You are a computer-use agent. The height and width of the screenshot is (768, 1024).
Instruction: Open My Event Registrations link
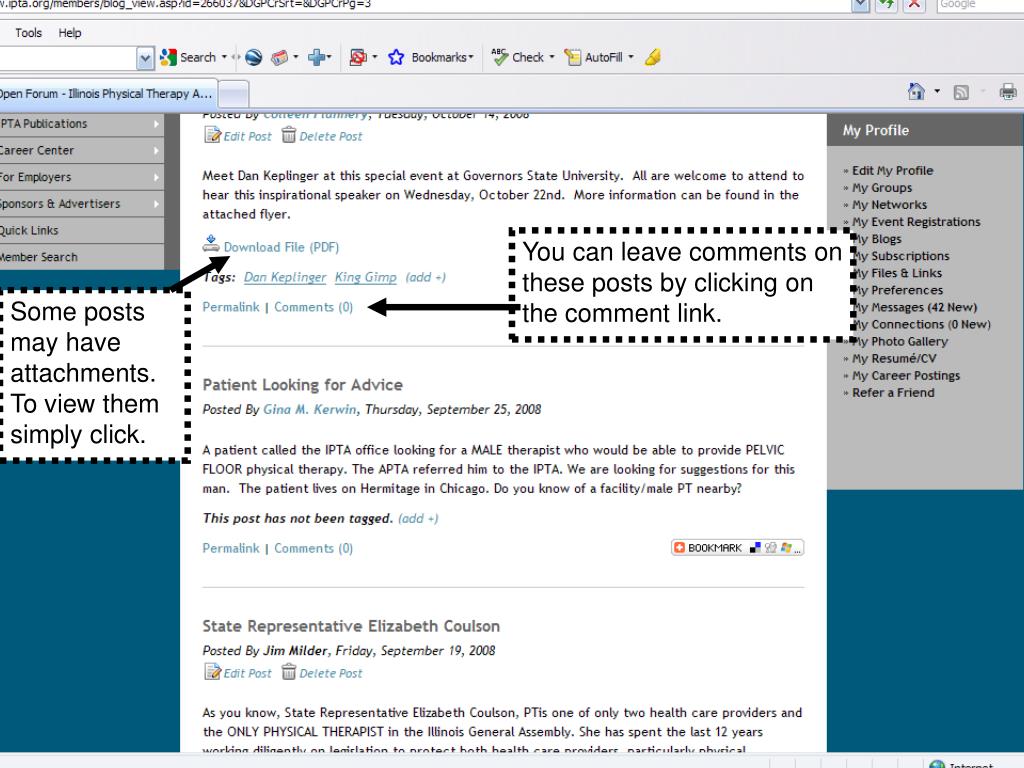coord(916,221)
